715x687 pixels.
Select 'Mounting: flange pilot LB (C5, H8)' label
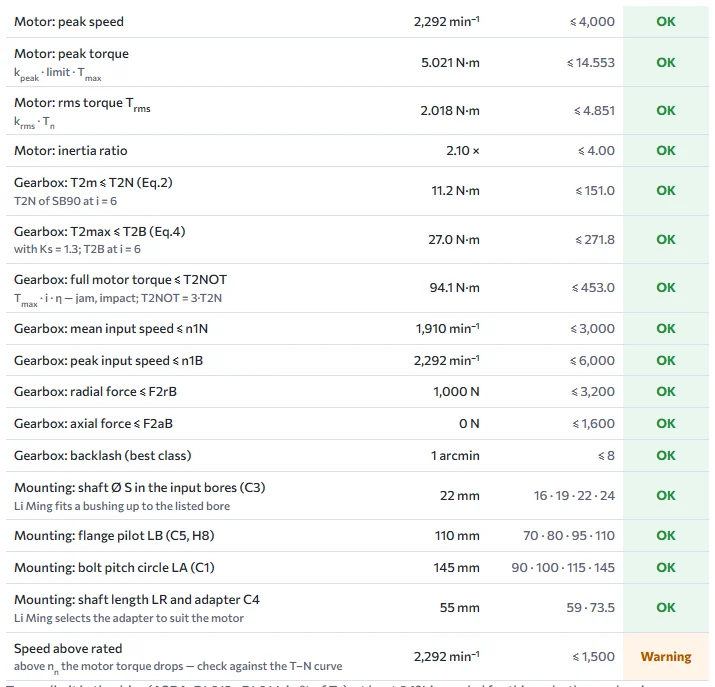[114, 536]
